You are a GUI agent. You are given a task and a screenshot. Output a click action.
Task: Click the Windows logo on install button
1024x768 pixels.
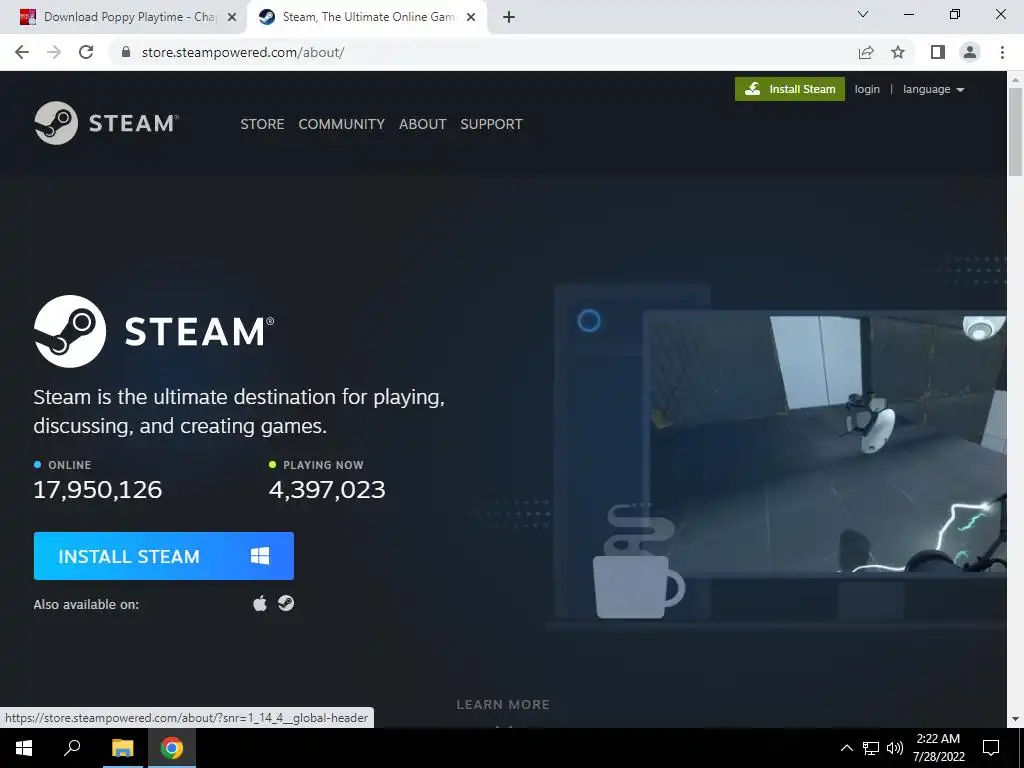tap(260, 556)
